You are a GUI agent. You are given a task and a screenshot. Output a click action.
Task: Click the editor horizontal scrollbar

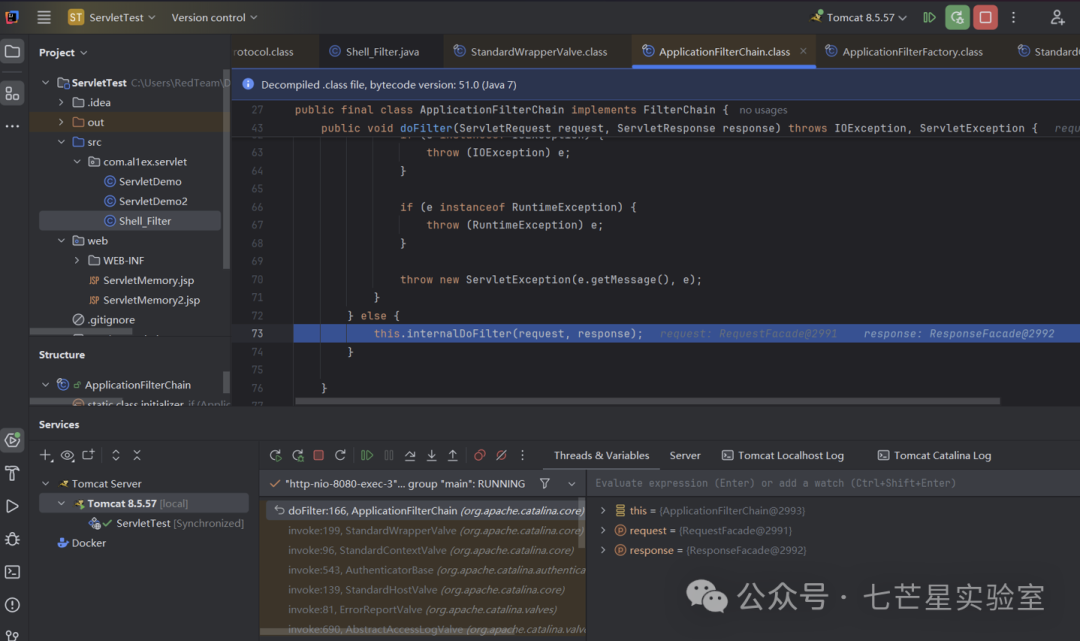tap(647, 401)
